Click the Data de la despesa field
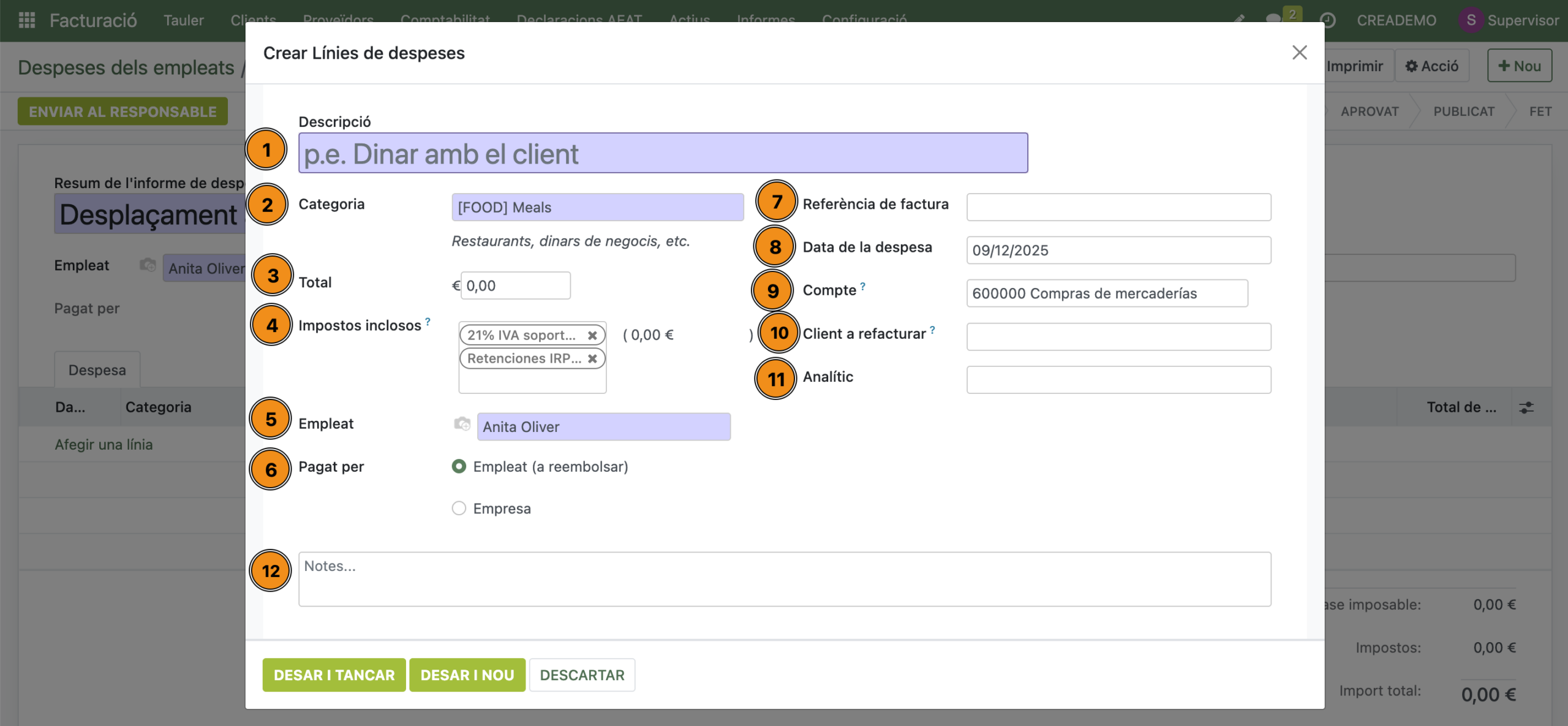This screenshot has width=1568, height=726. 1118,251
